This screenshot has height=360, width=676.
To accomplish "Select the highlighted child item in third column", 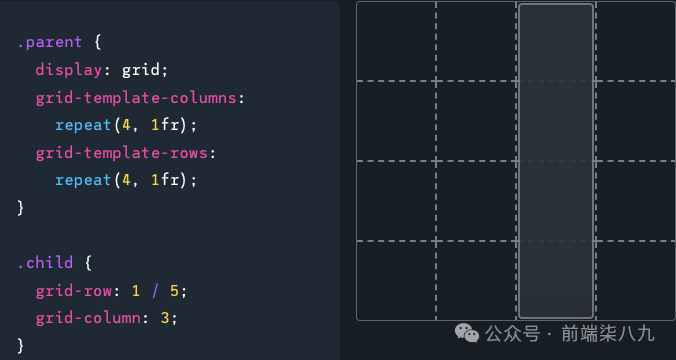I will pyautogui.click(x=556, y=161).
